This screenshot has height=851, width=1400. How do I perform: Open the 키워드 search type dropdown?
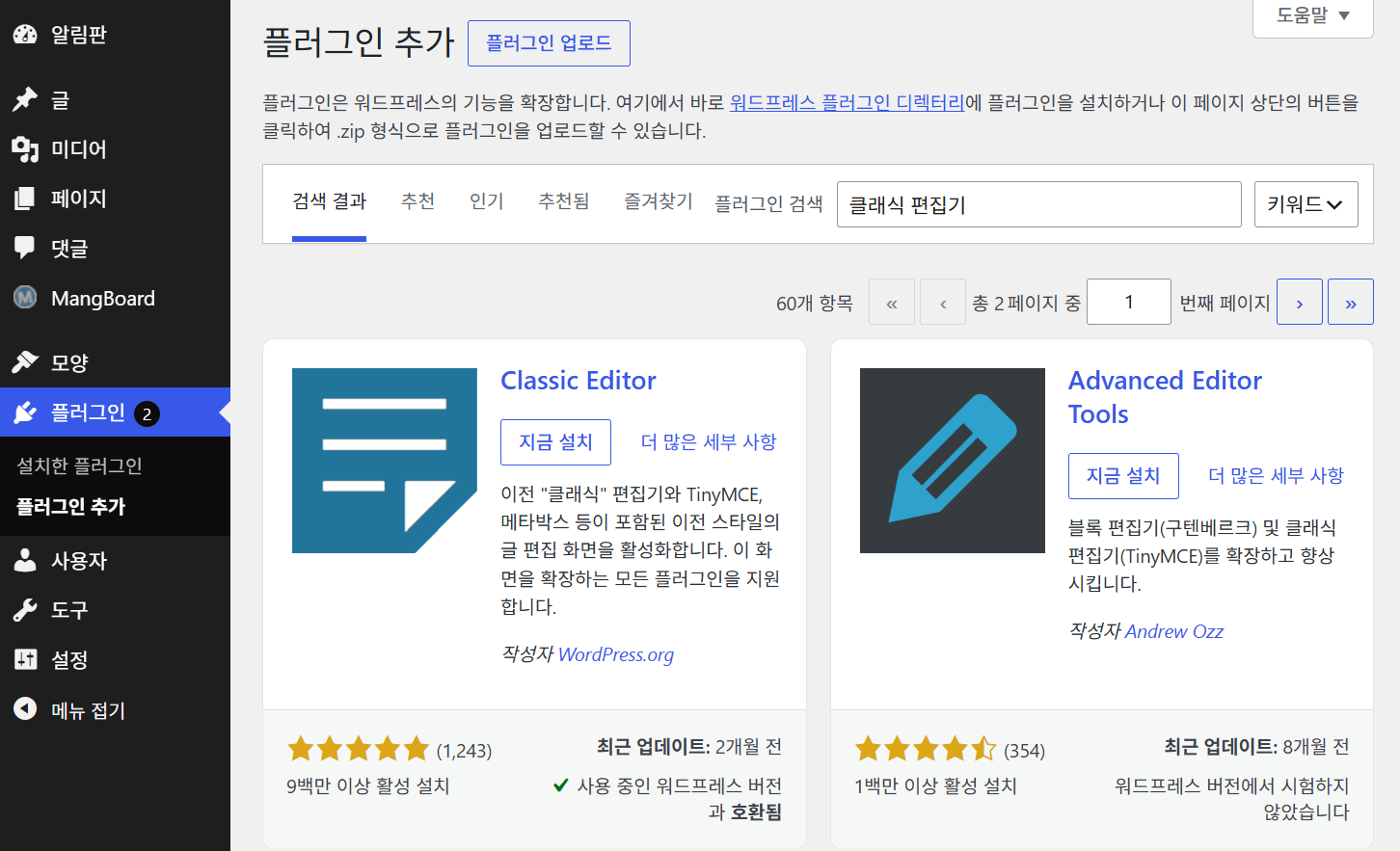1306,204
